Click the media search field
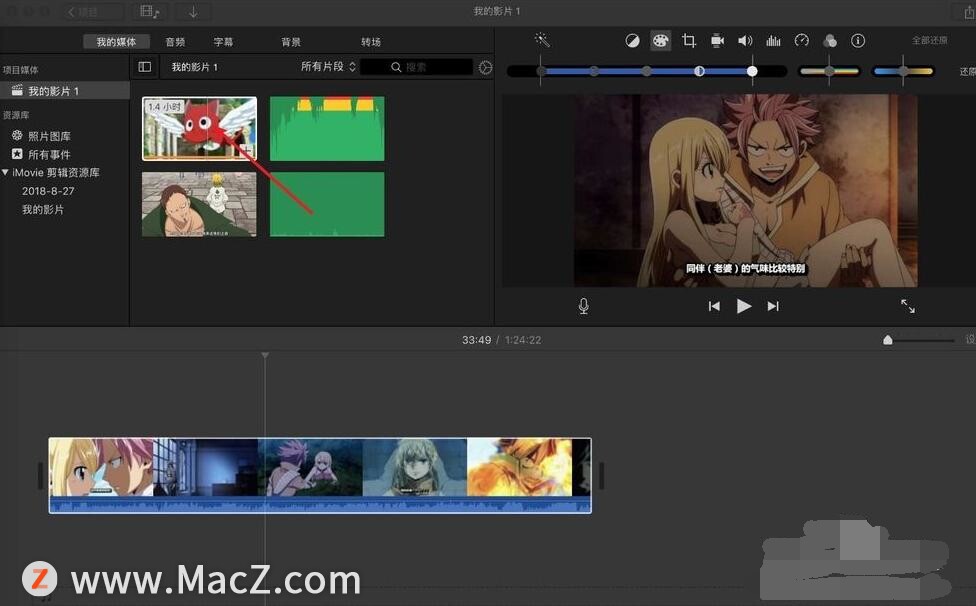 click(x=416, y=67)
